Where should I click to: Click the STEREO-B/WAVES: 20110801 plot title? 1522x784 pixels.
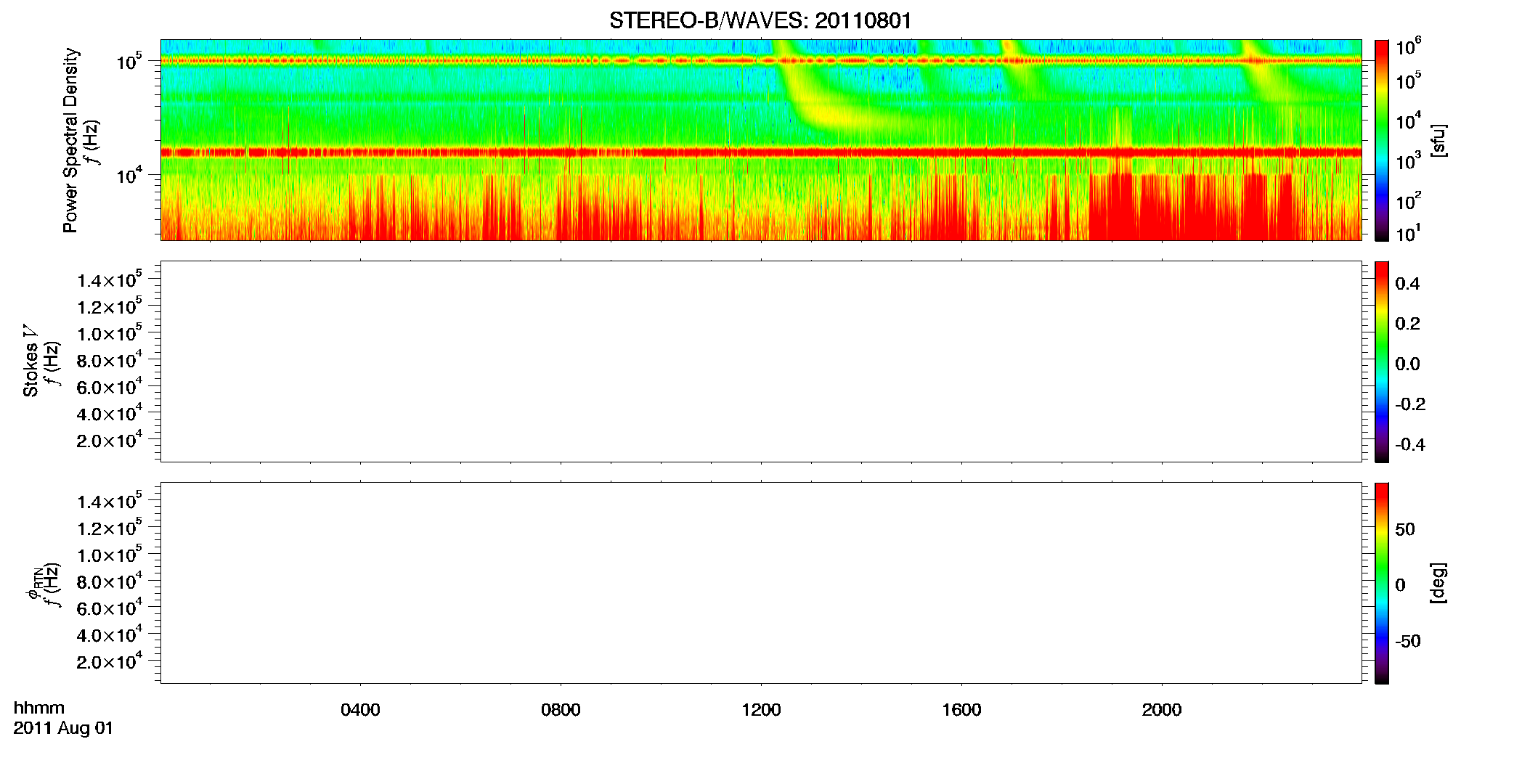click(760, 20)
